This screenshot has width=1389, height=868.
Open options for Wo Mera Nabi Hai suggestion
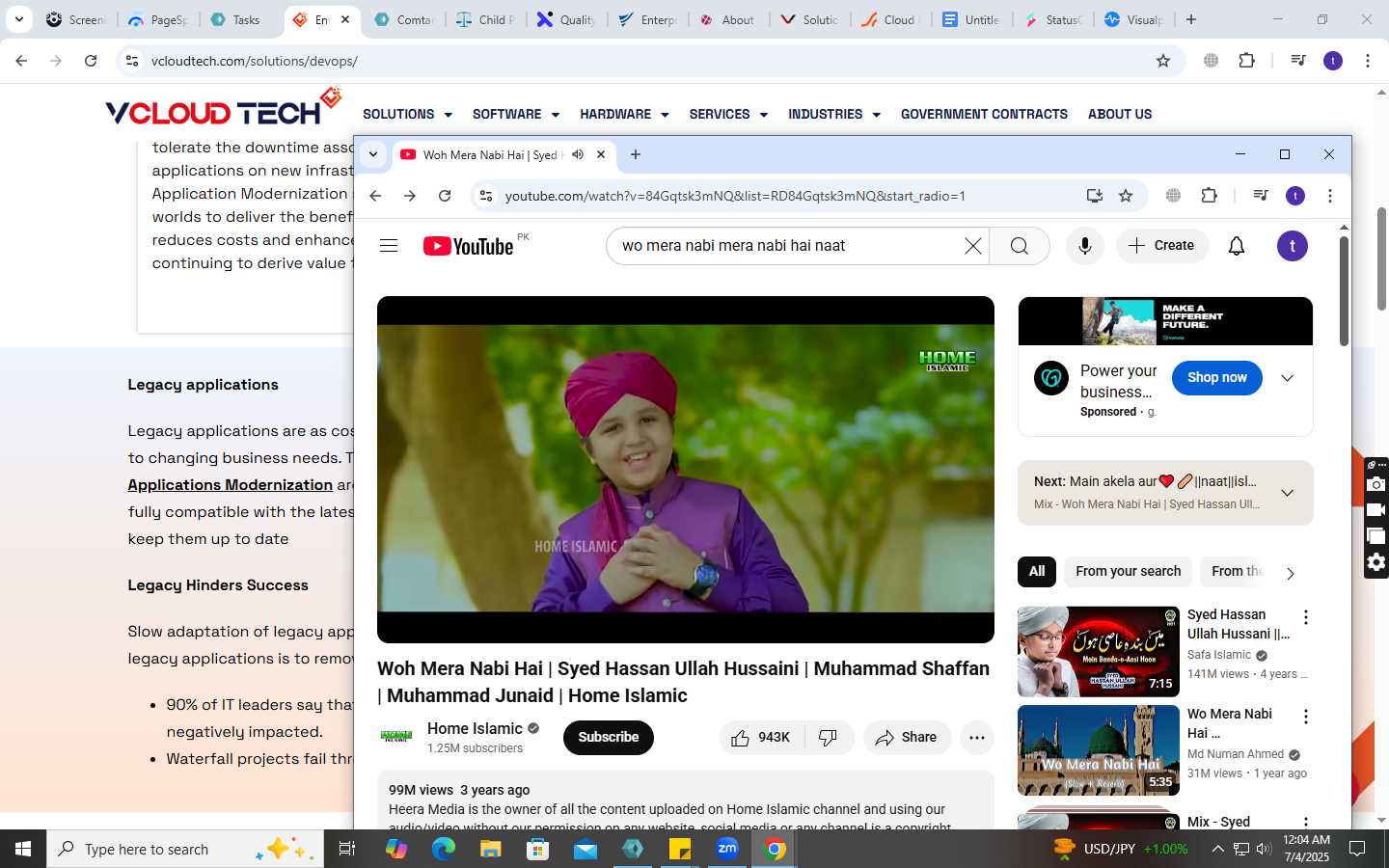click(1306, 717)
